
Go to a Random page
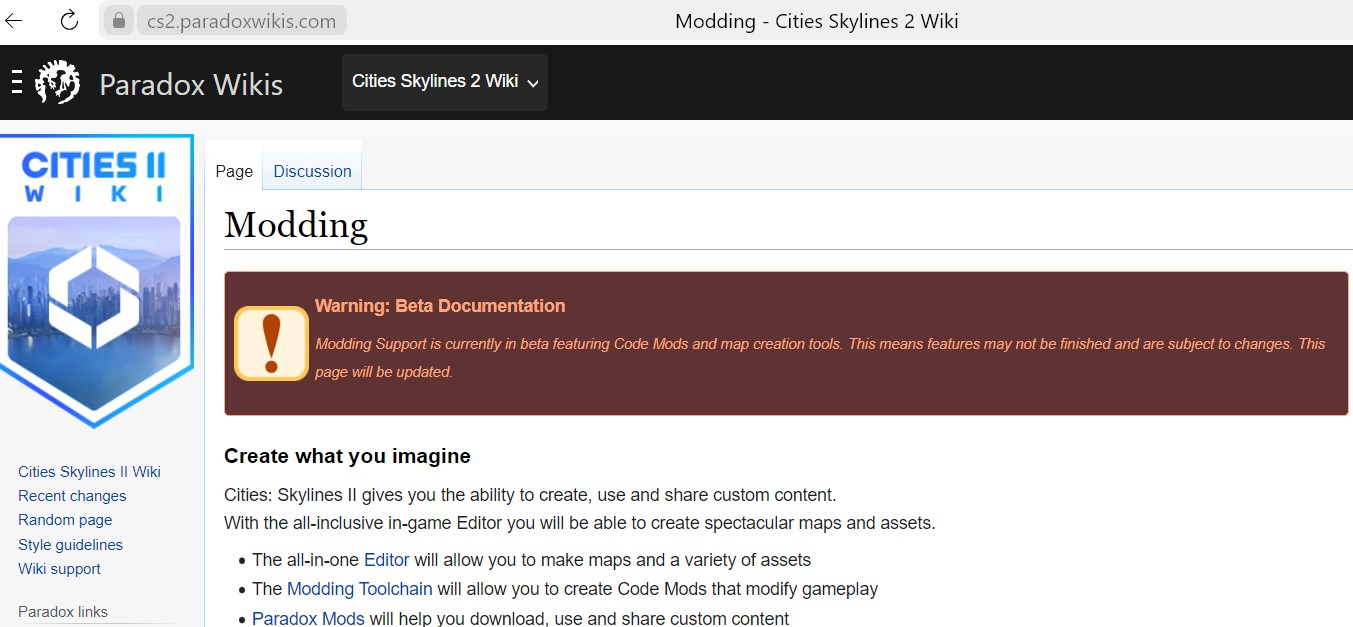(x=65, y=520)
